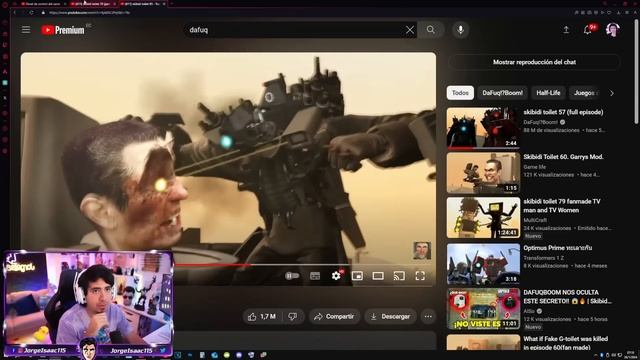Click 'DAFUQBOOM NOS OCULTA ESTE SECRETO' title
Screen dimensions: 640x360
pyautogui.click(x=567, y=297)
